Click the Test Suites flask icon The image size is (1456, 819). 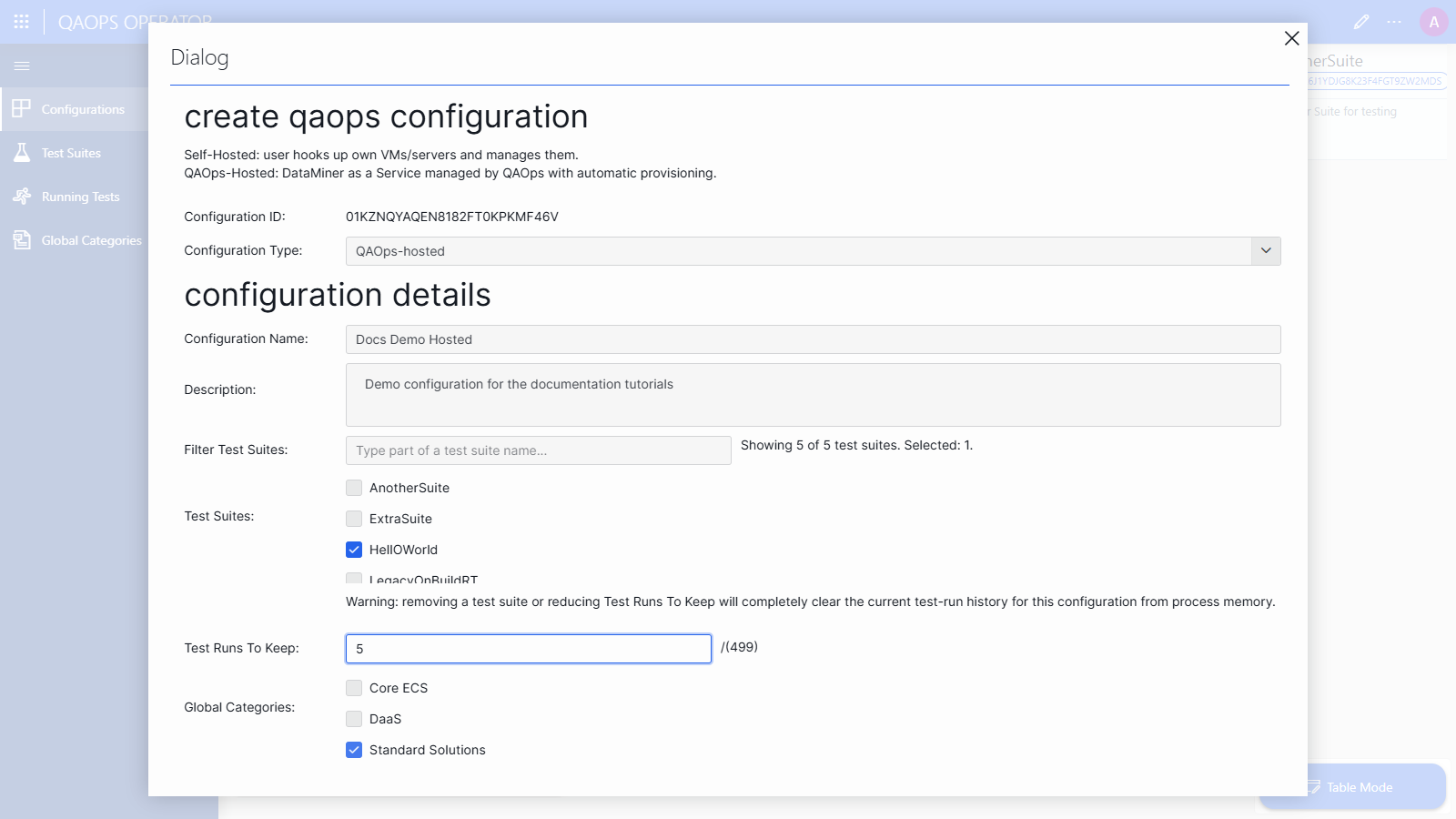click(22, 153)
